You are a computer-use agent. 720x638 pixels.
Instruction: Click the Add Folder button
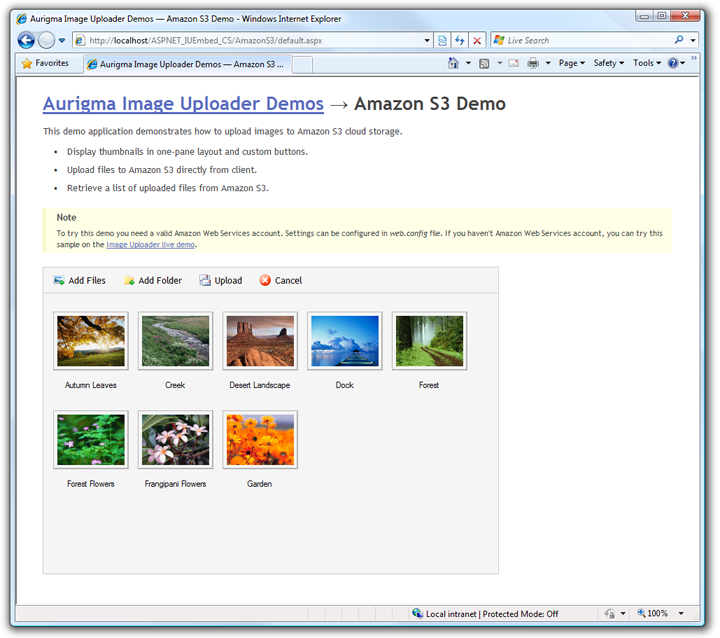point(152,281)
